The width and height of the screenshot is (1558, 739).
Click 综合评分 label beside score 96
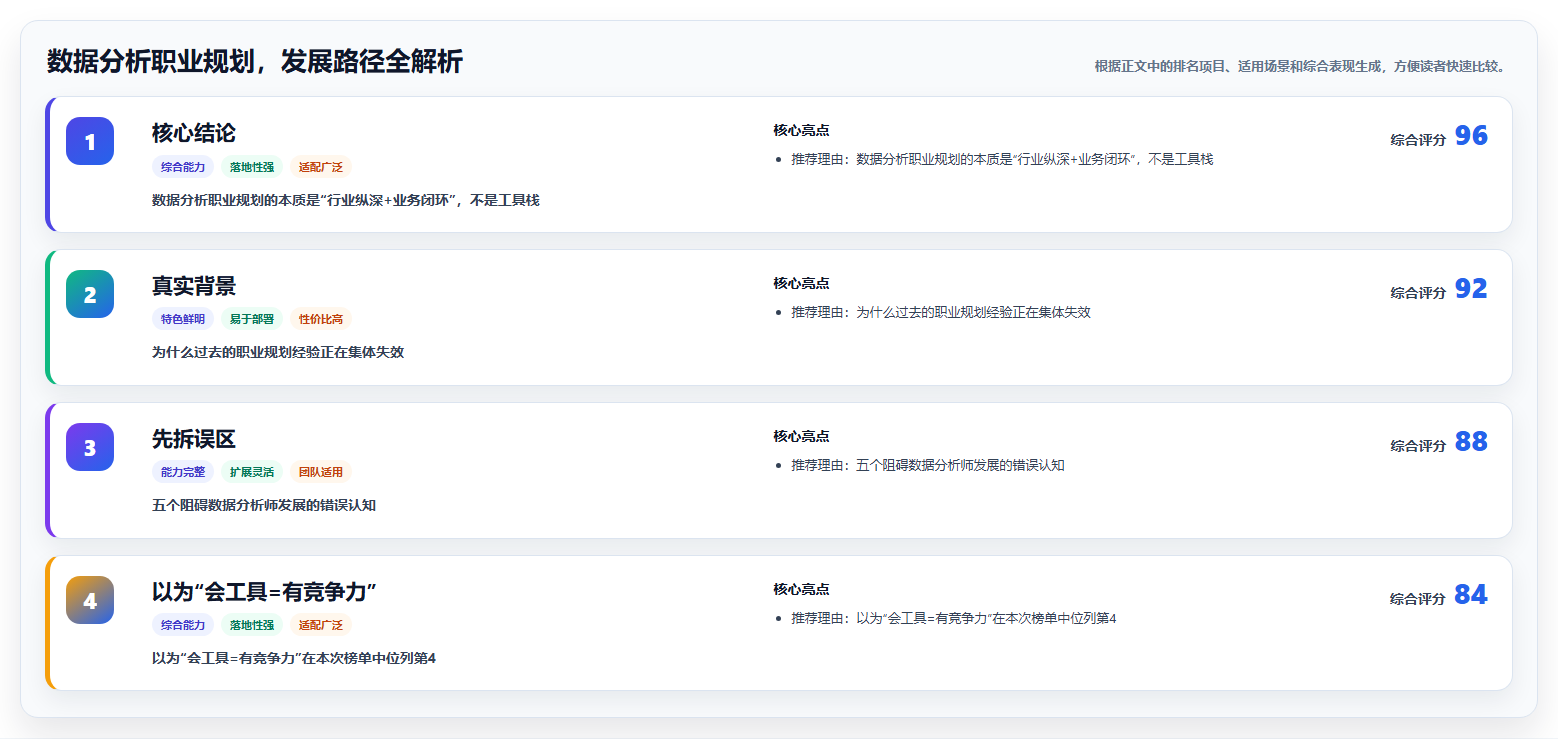(x=1418, y=140)
